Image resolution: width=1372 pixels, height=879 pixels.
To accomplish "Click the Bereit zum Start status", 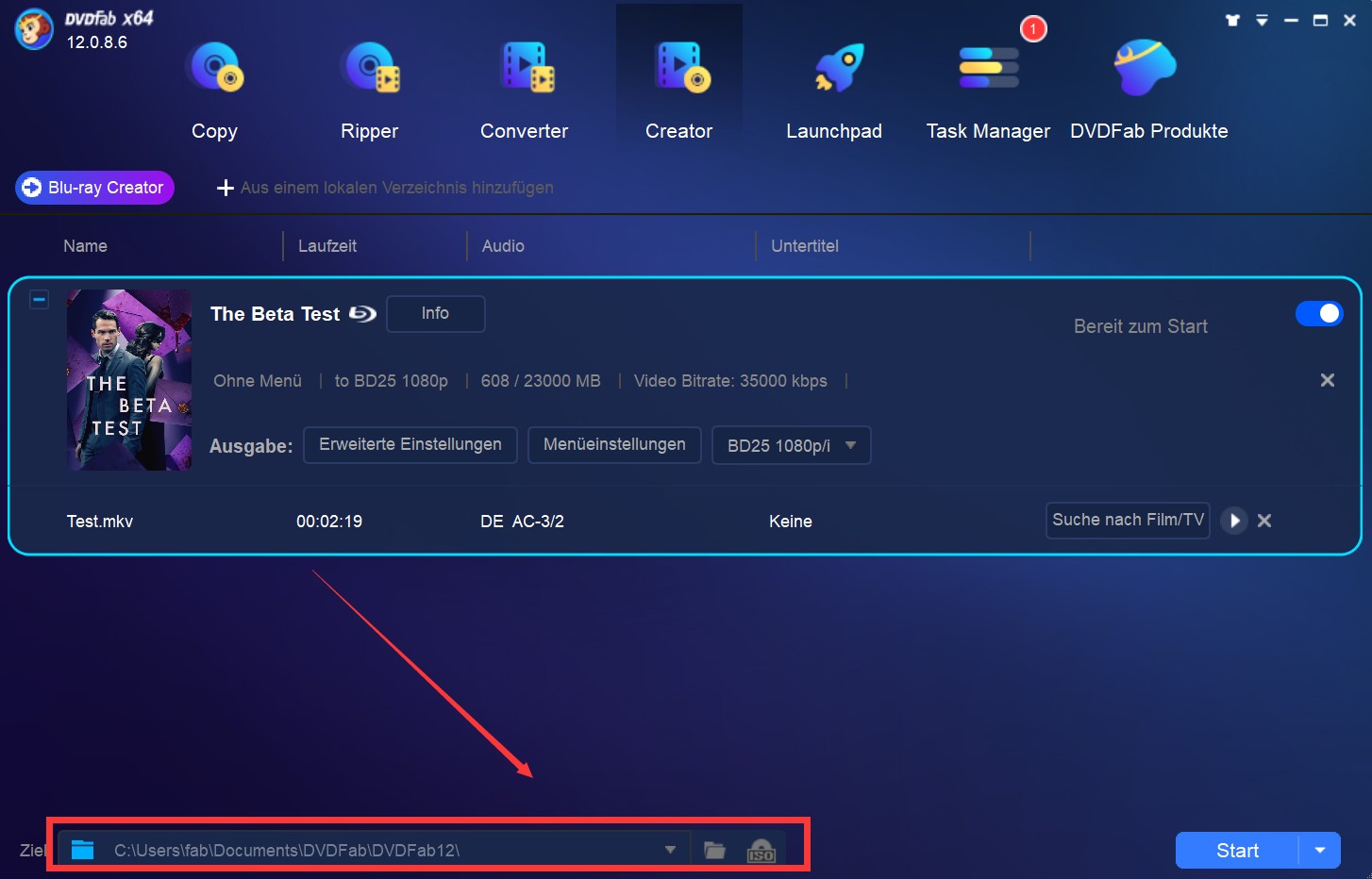I will point(1140,326).
